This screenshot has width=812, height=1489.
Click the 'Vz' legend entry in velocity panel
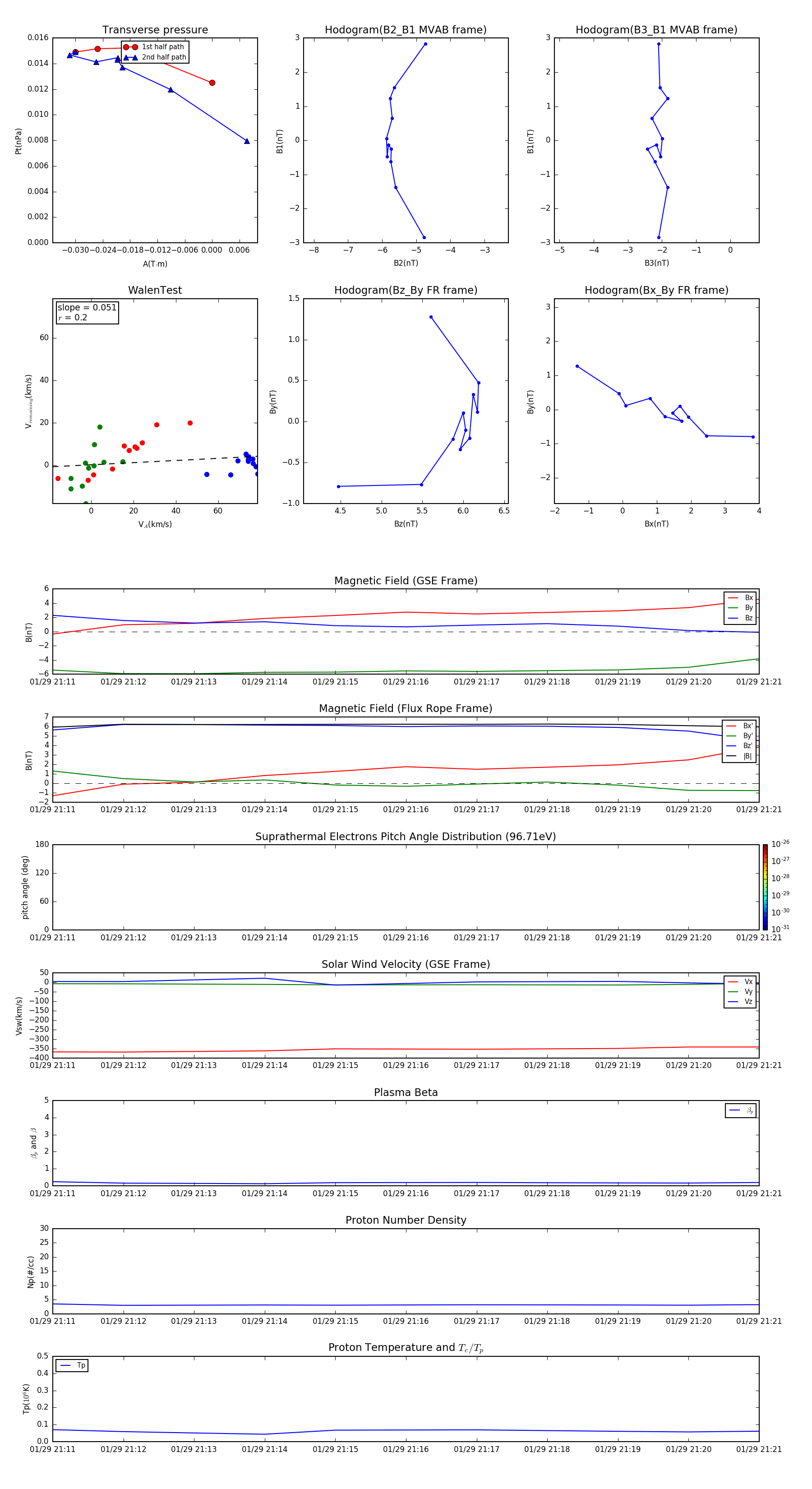pyautogui.click(x=740, y=1002)
